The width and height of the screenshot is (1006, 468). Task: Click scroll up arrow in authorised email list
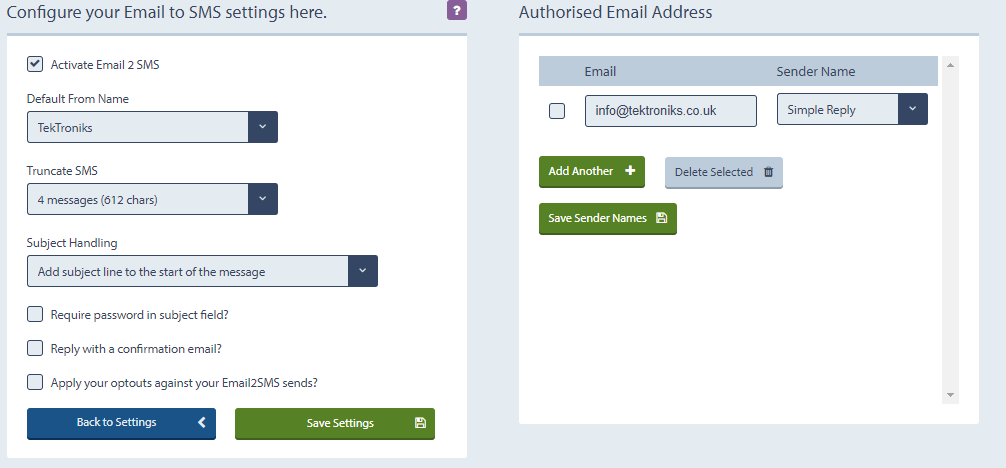(950, 64)
